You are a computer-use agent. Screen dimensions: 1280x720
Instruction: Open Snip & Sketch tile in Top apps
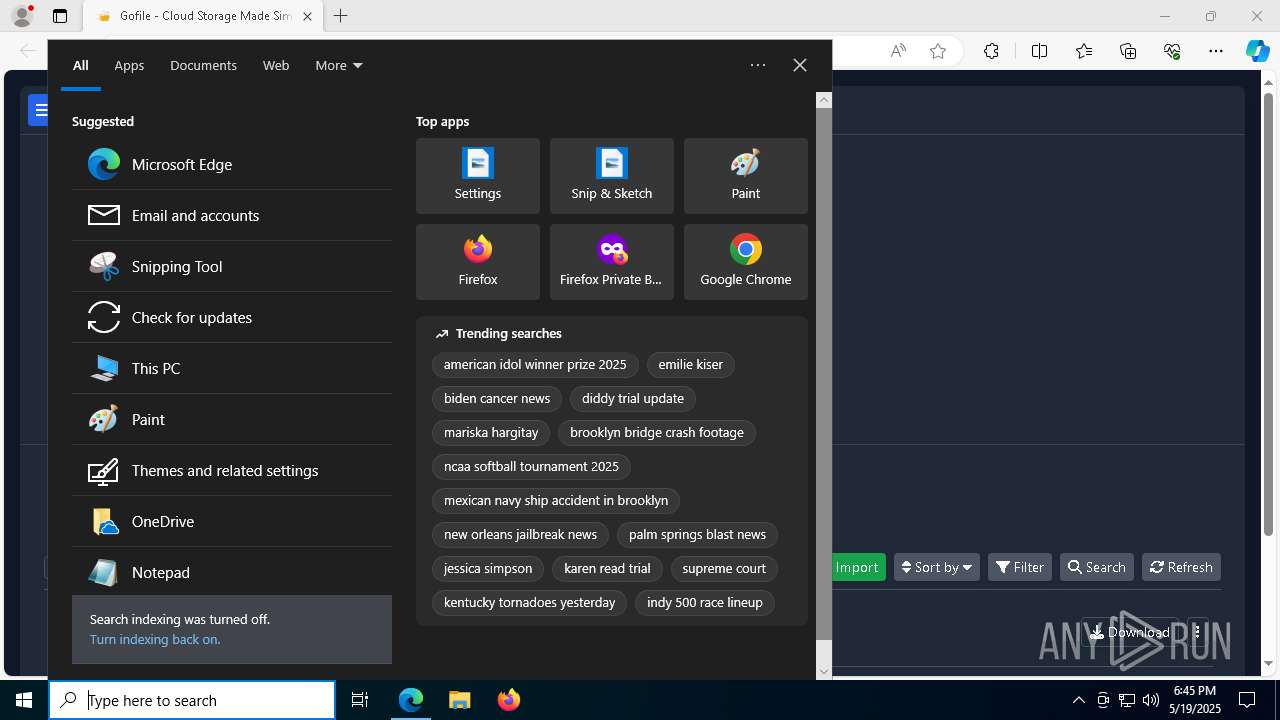[x=612, y=176]
